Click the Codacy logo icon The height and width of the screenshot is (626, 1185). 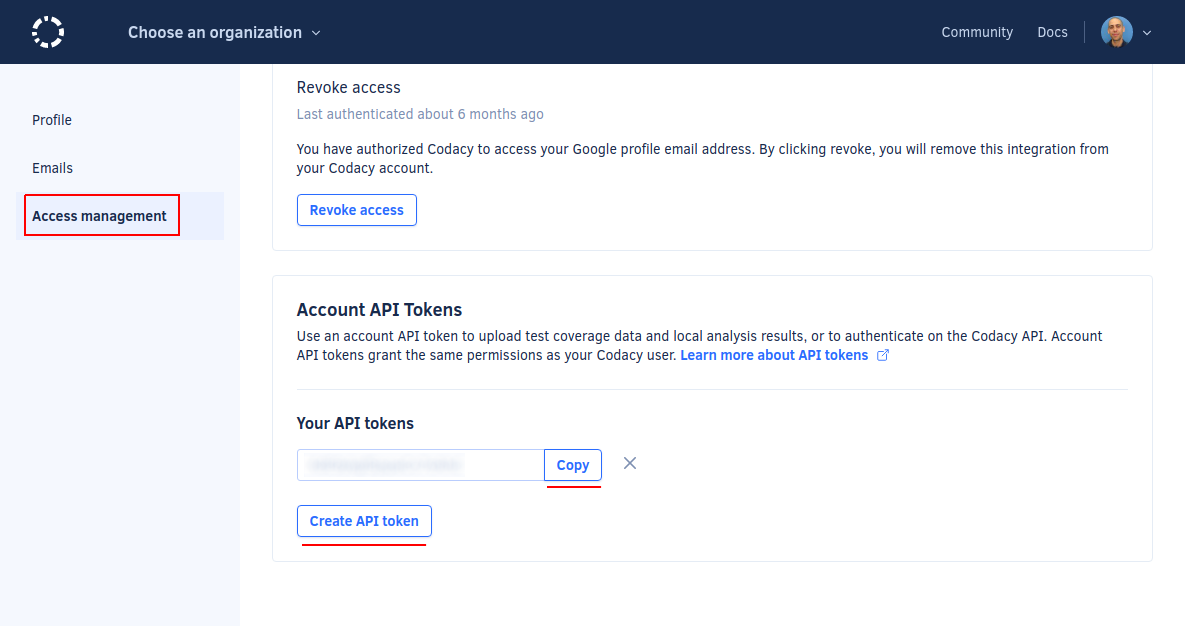48,32
